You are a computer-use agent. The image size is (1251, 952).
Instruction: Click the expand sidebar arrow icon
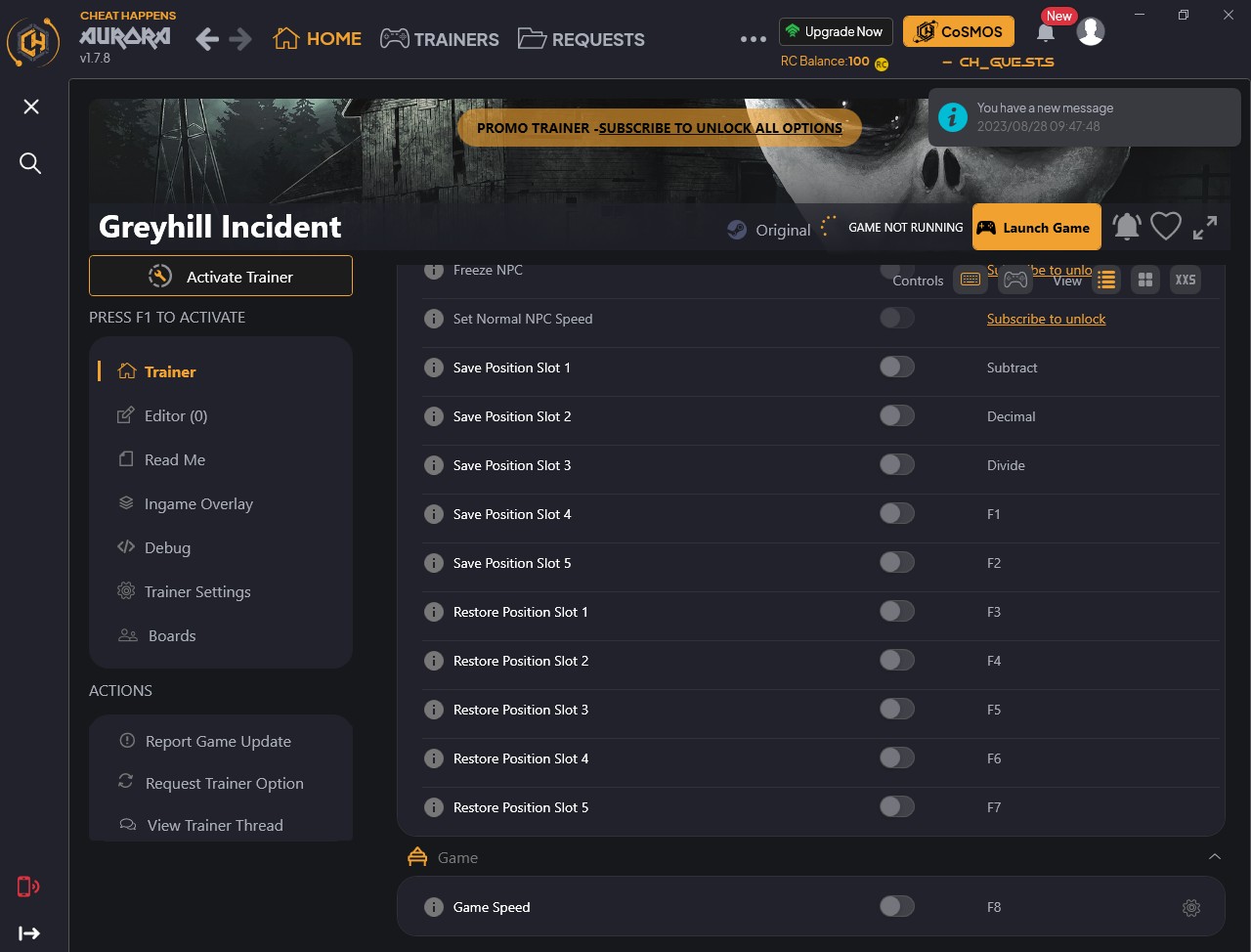tap(29, 933)
